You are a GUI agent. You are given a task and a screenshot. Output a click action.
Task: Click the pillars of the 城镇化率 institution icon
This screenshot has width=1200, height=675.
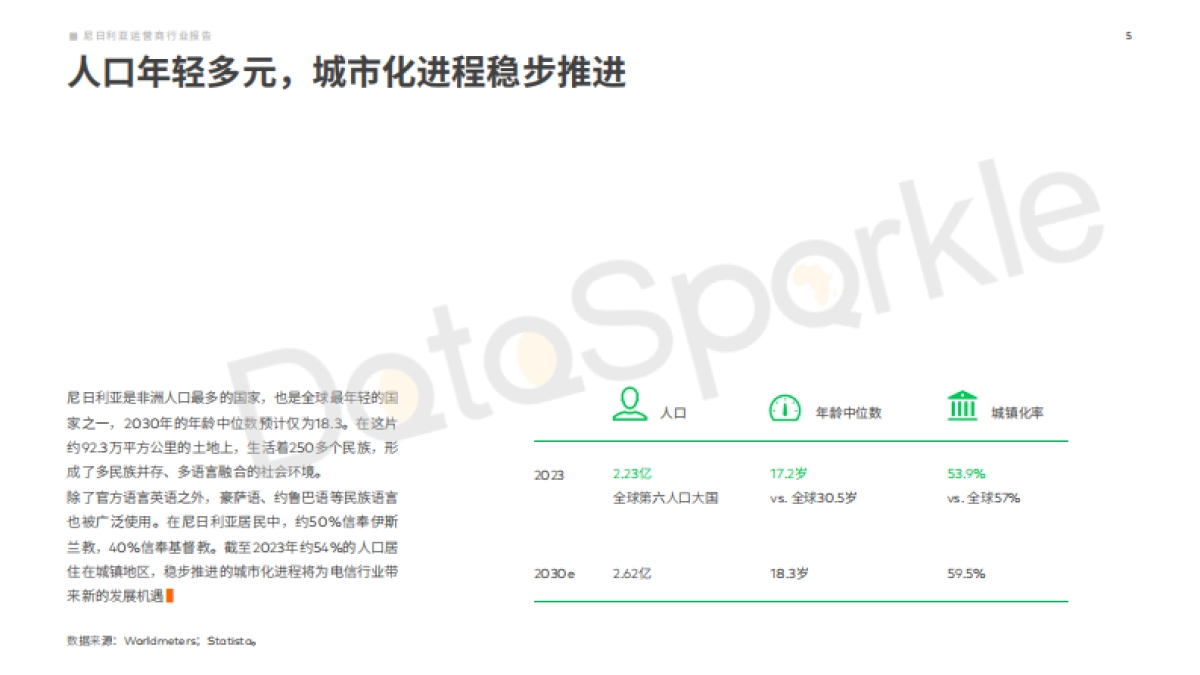point(961,408)
